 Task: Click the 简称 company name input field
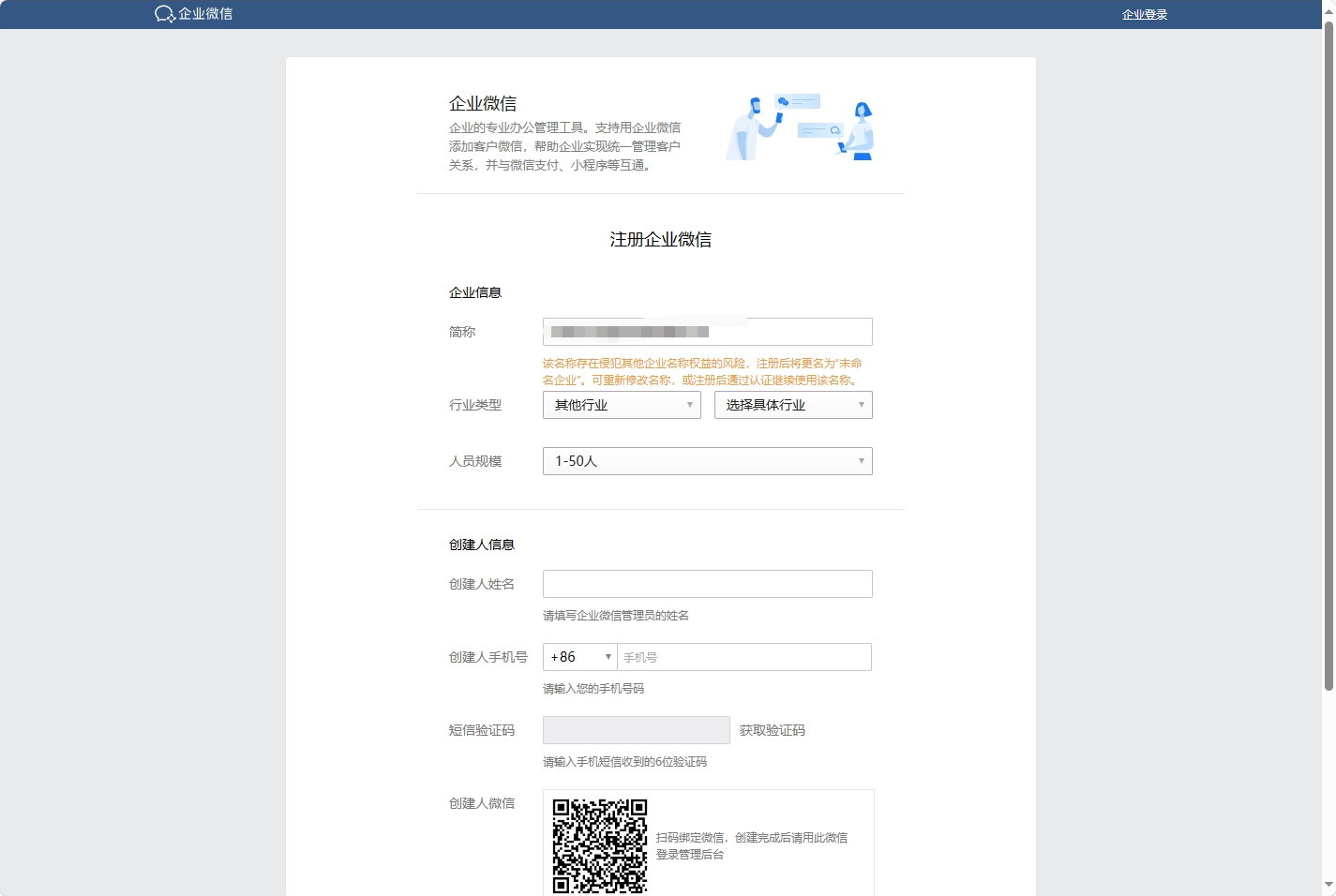tap(708, 332)
